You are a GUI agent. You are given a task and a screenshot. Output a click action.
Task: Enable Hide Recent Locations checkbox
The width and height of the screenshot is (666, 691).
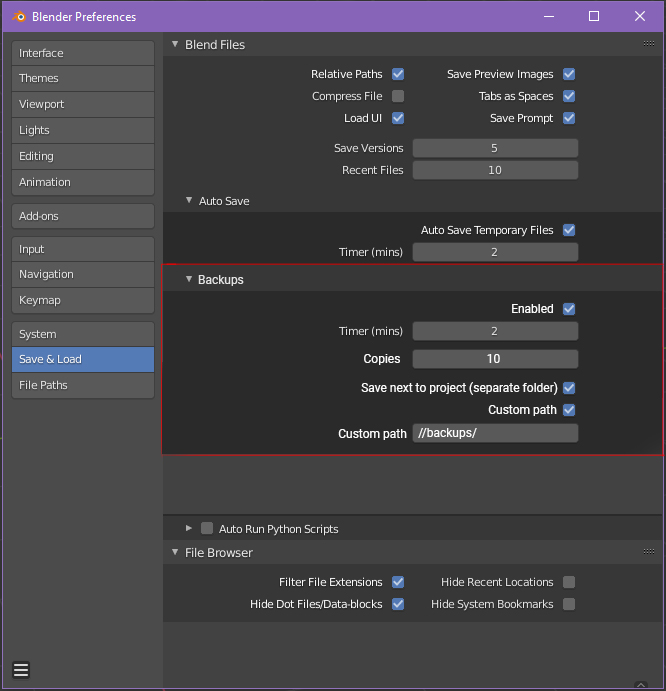pyautogui.click(x=569, y=582)
